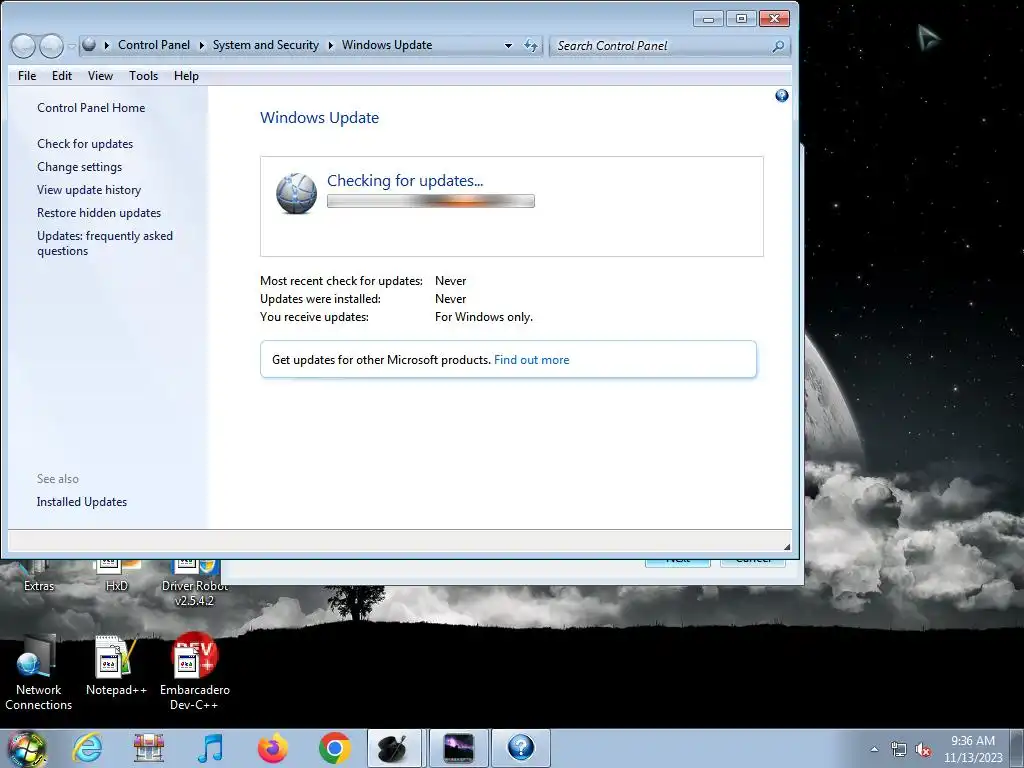Click the network tray icon

(x=899, y=750)
